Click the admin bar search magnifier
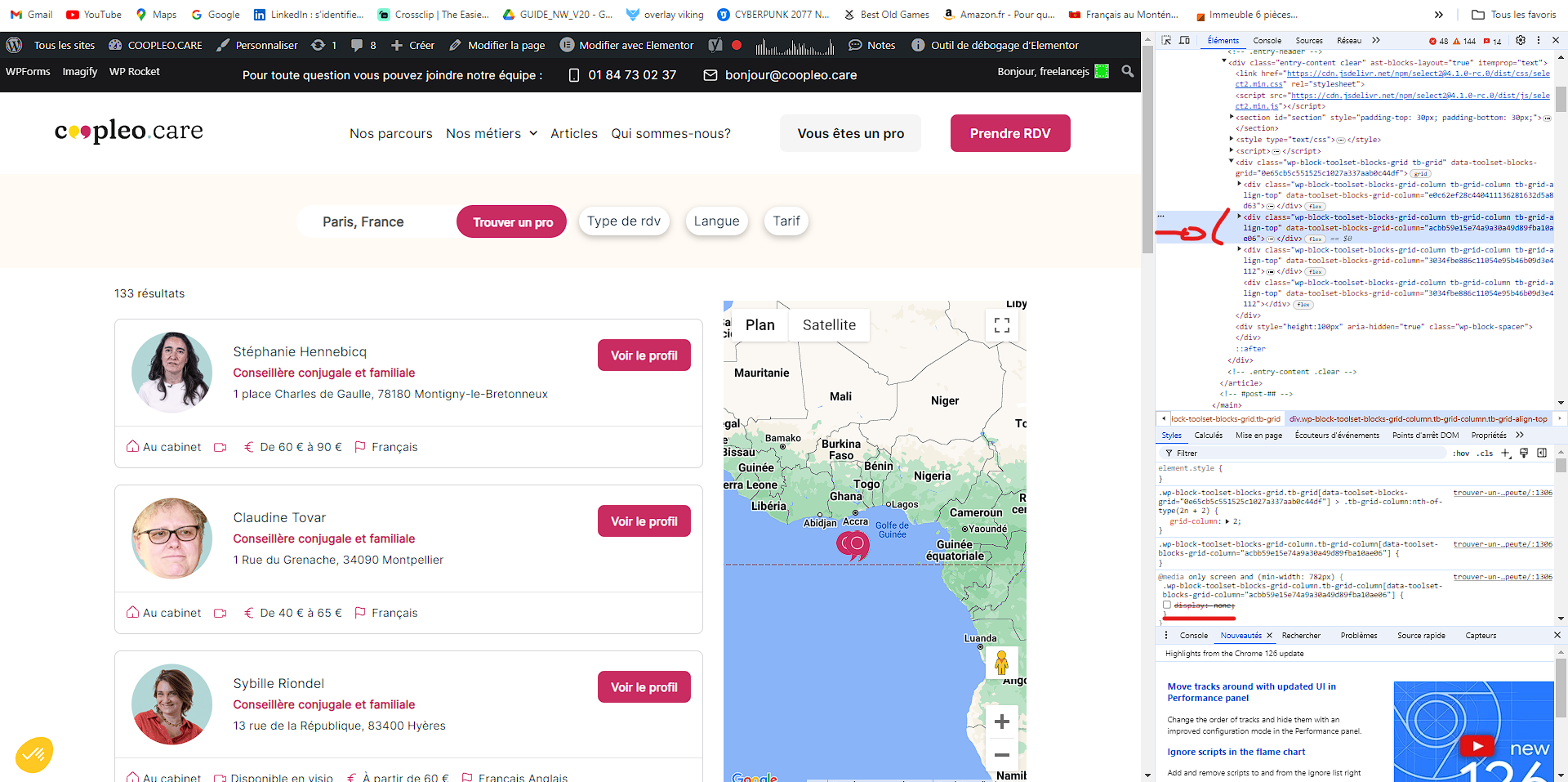This screenshot has width=1568, height=782. pos(1128,71)
